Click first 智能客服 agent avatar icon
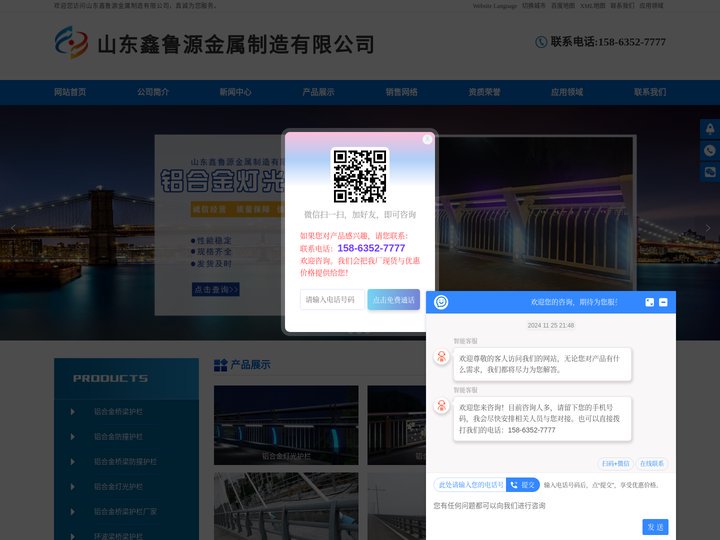Screen dimensions: 720x540 442,357
